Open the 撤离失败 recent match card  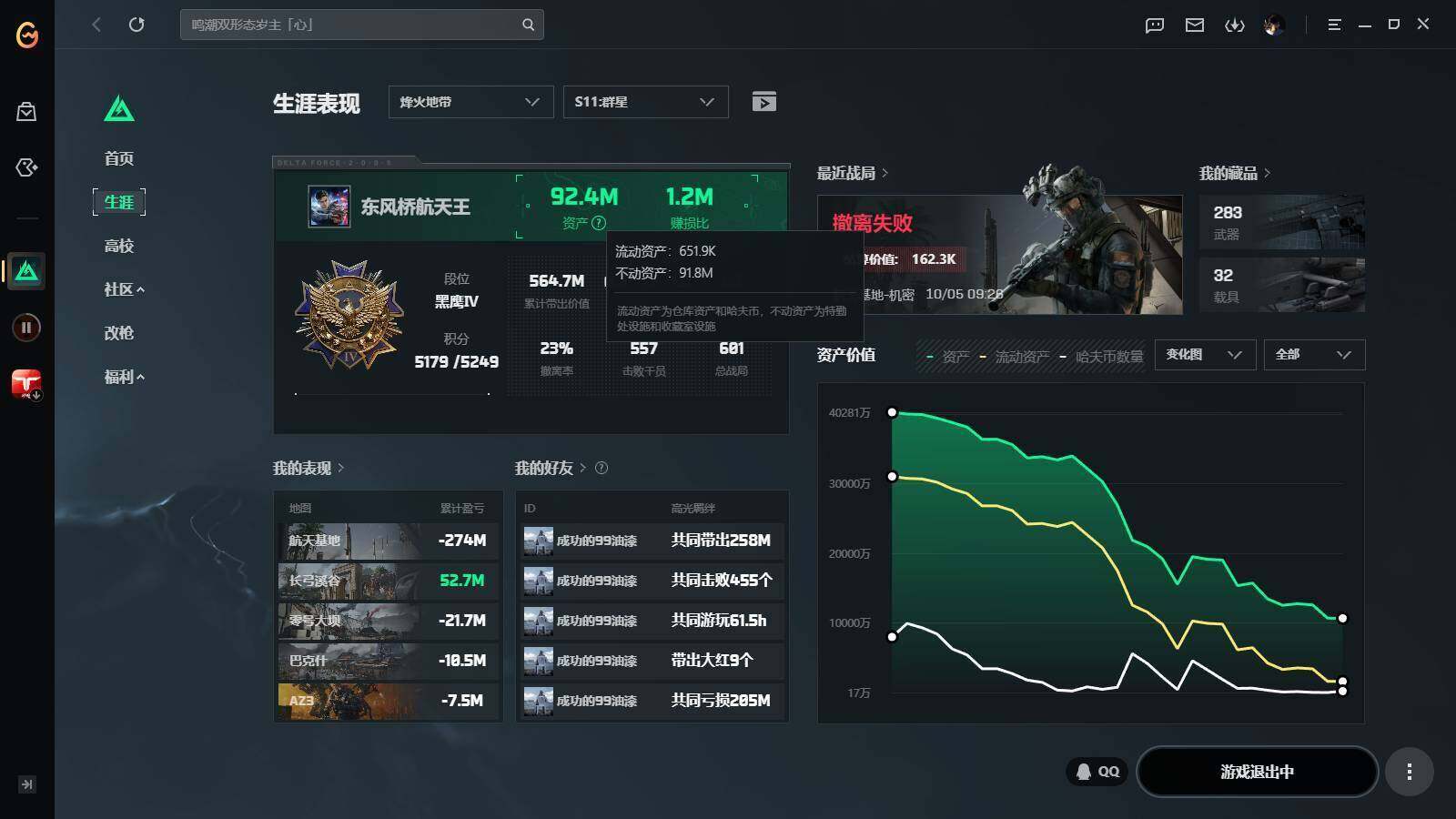[x=999, y=255]
